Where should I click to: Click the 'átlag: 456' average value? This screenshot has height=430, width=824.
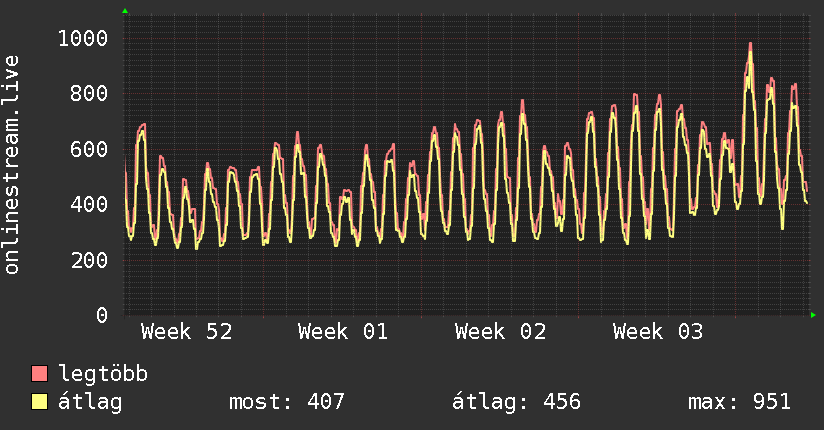pos(517,402)
